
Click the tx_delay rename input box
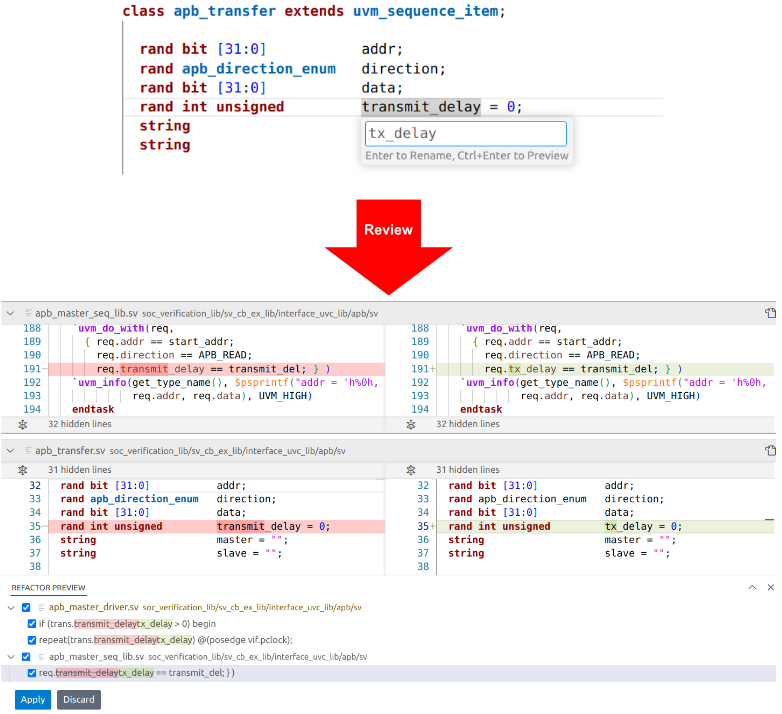(465, 134)
